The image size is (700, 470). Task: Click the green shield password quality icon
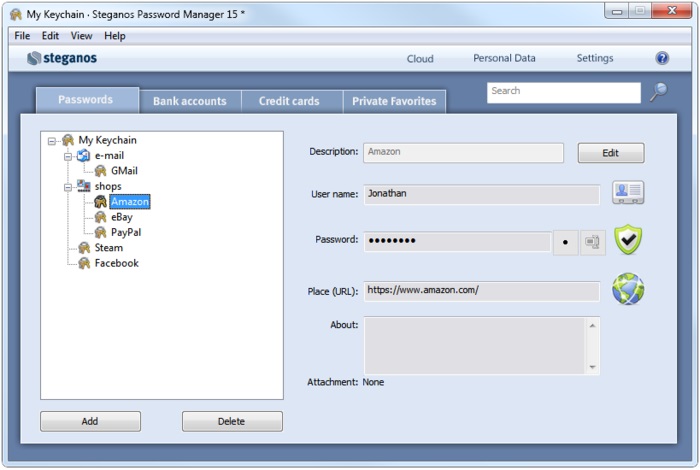tap(628, 241)
